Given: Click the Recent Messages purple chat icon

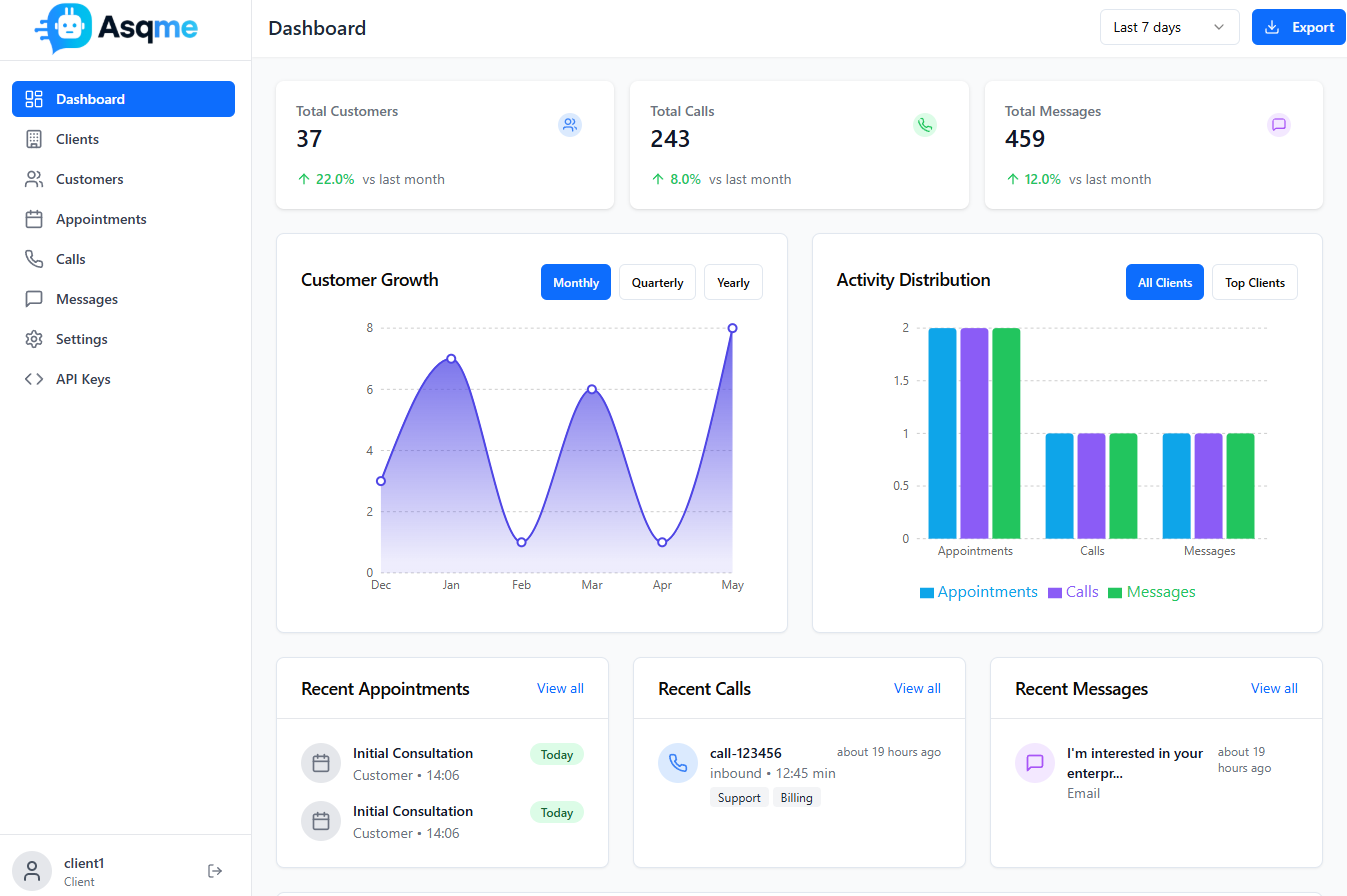Looking at the screenshot, I should [1035, 763].
